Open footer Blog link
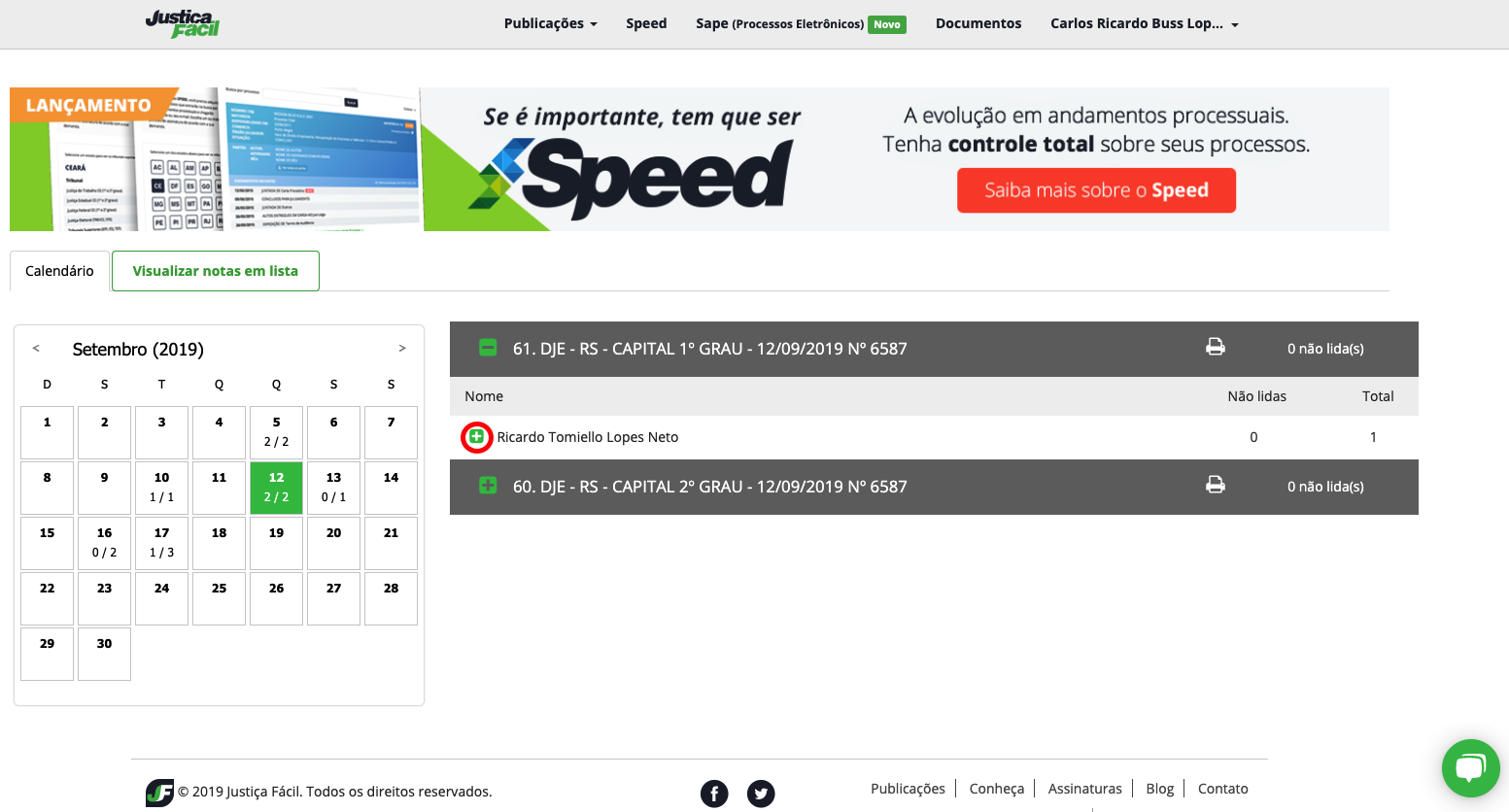 tap(1159, 789)
